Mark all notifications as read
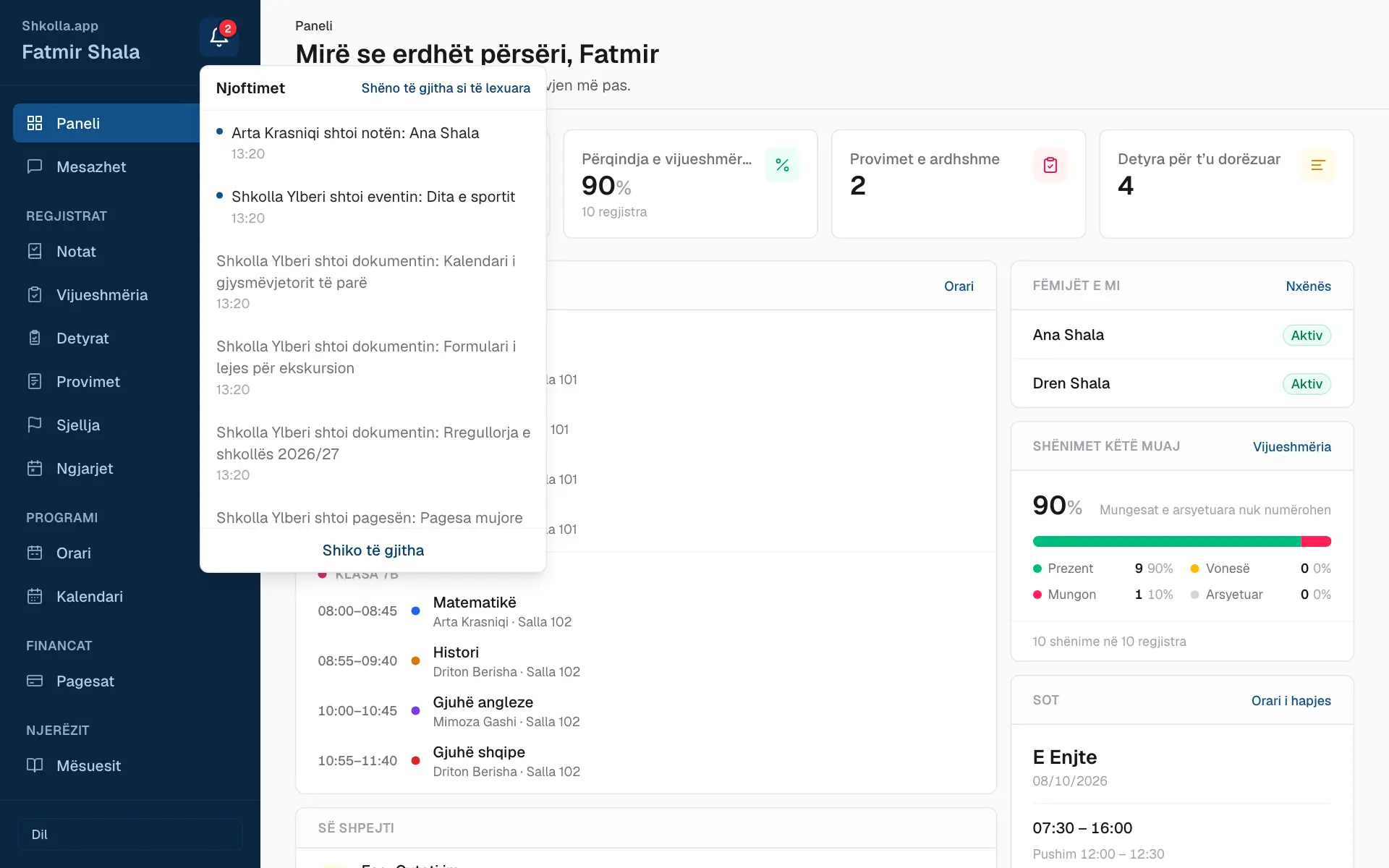Viewport: 1389px width, 868px height. [x=446, y=88]
